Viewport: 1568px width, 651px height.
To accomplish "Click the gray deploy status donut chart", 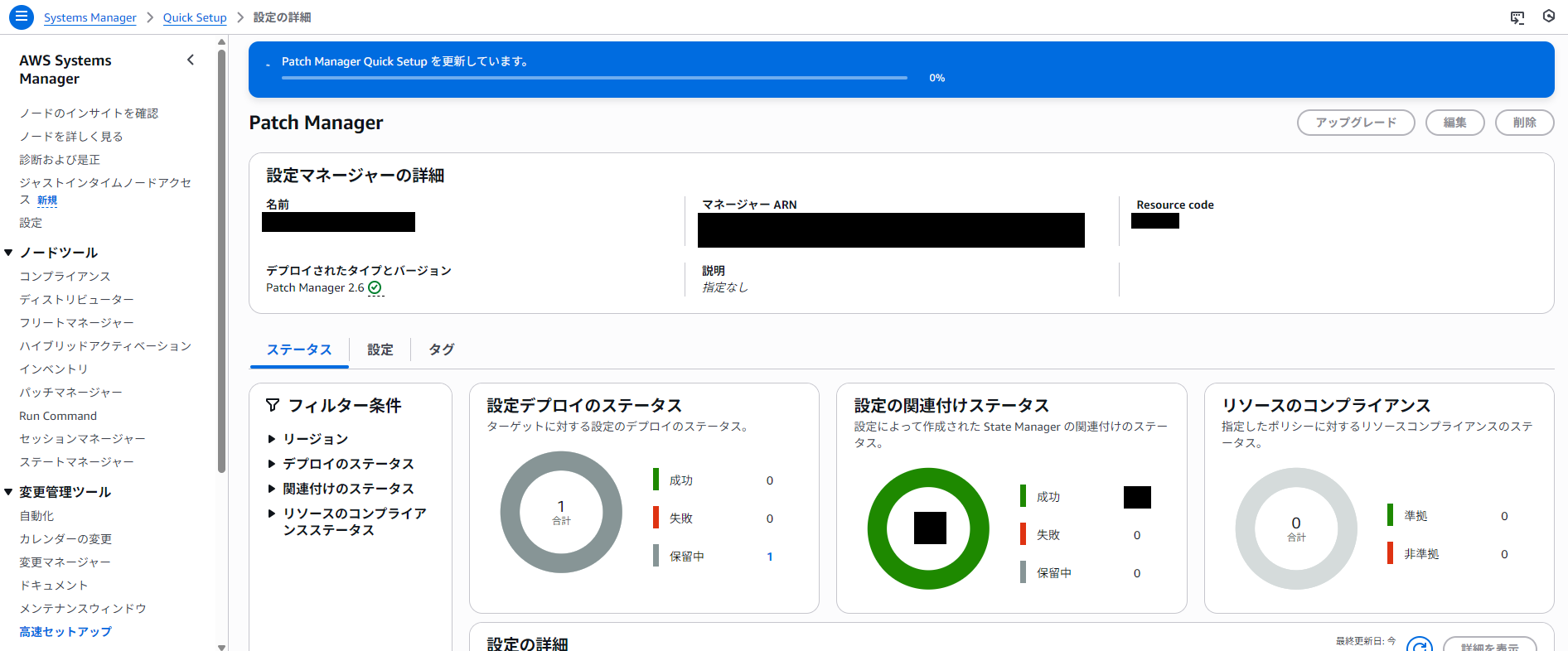I will tap(510, 512).
